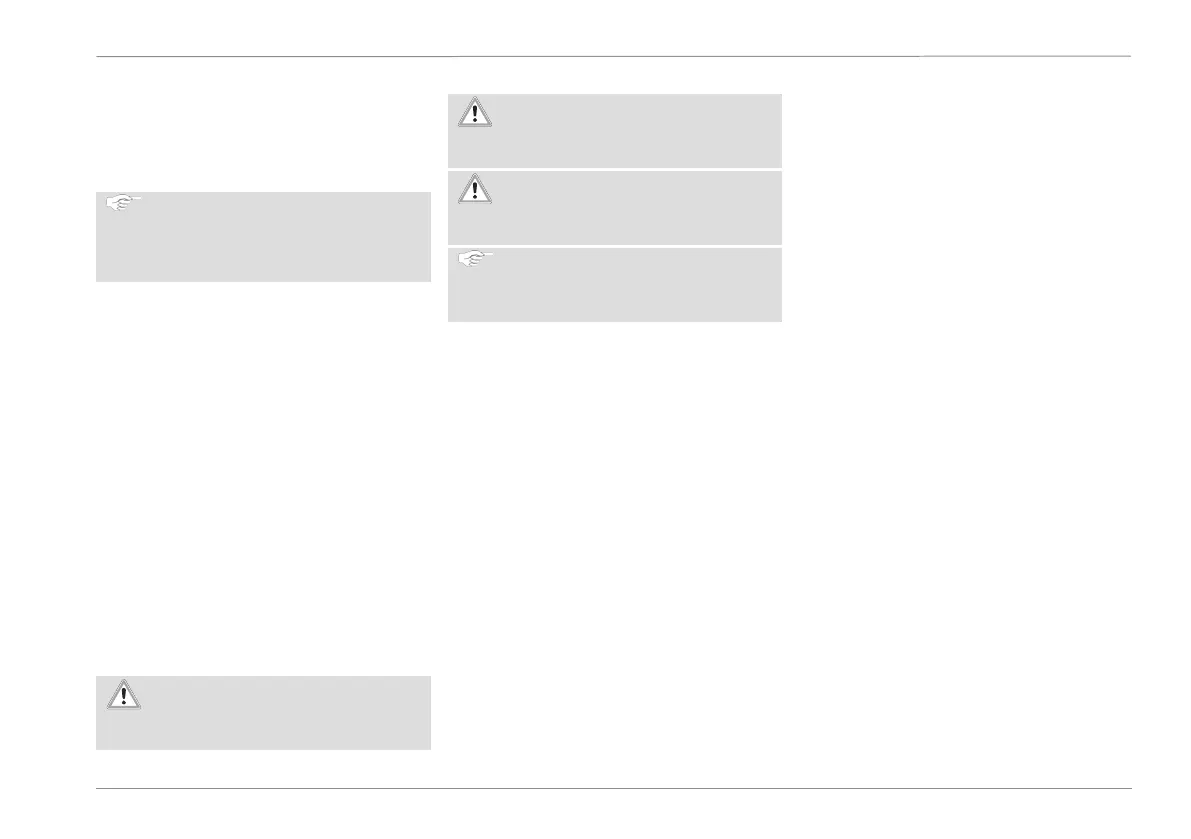This screenshot has width=1191, height=839.
Task: Select the topmost gray warning box in the middle column
Action: click(614, 131)
